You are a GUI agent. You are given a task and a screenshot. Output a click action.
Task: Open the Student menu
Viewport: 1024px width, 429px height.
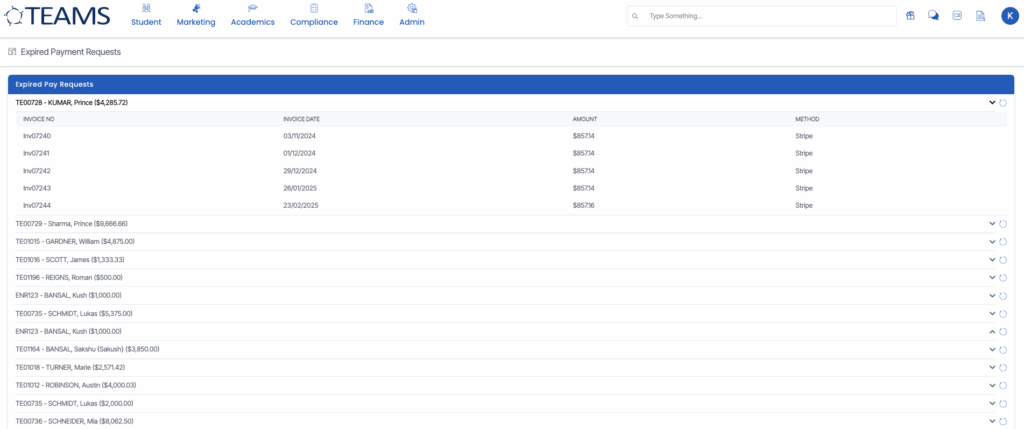point(146,15)
